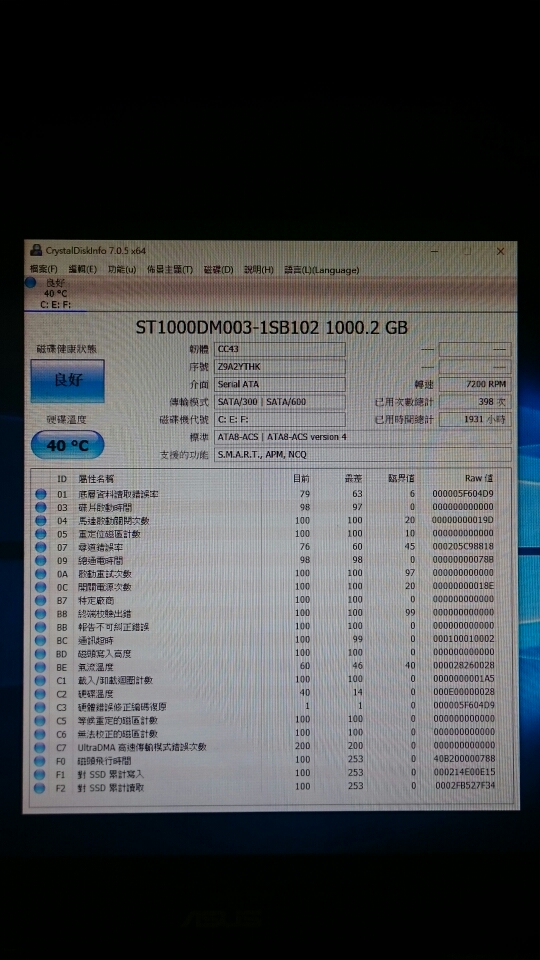
Task: Click the blue 良好 health status button
Action: tap(67, 380)
